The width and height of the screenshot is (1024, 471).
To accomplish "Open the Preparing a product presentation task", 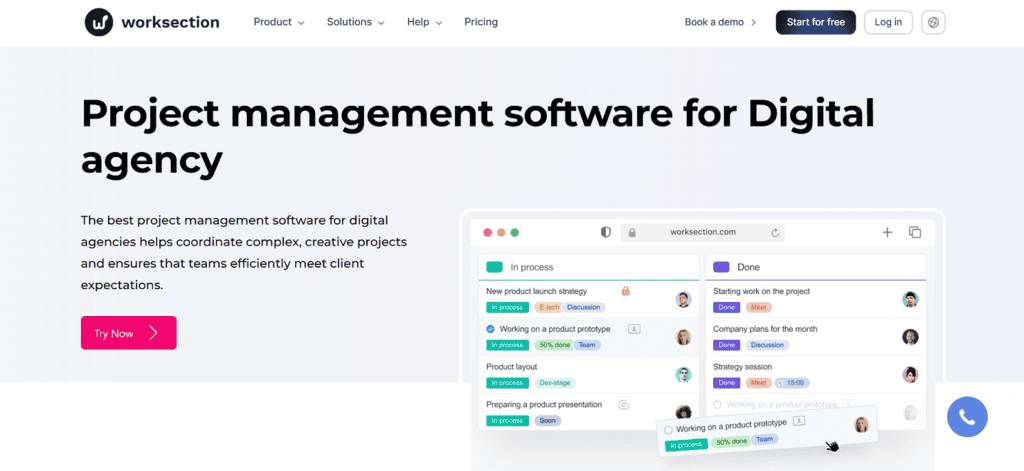I will click(x=544, y=405).
